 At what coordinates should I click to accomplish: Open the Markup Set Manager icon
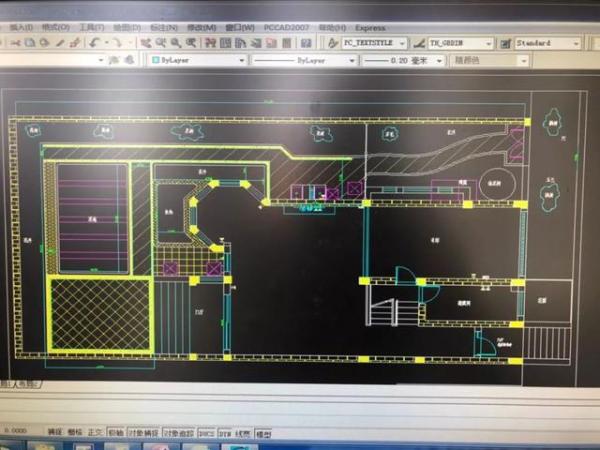click(271, 43)
